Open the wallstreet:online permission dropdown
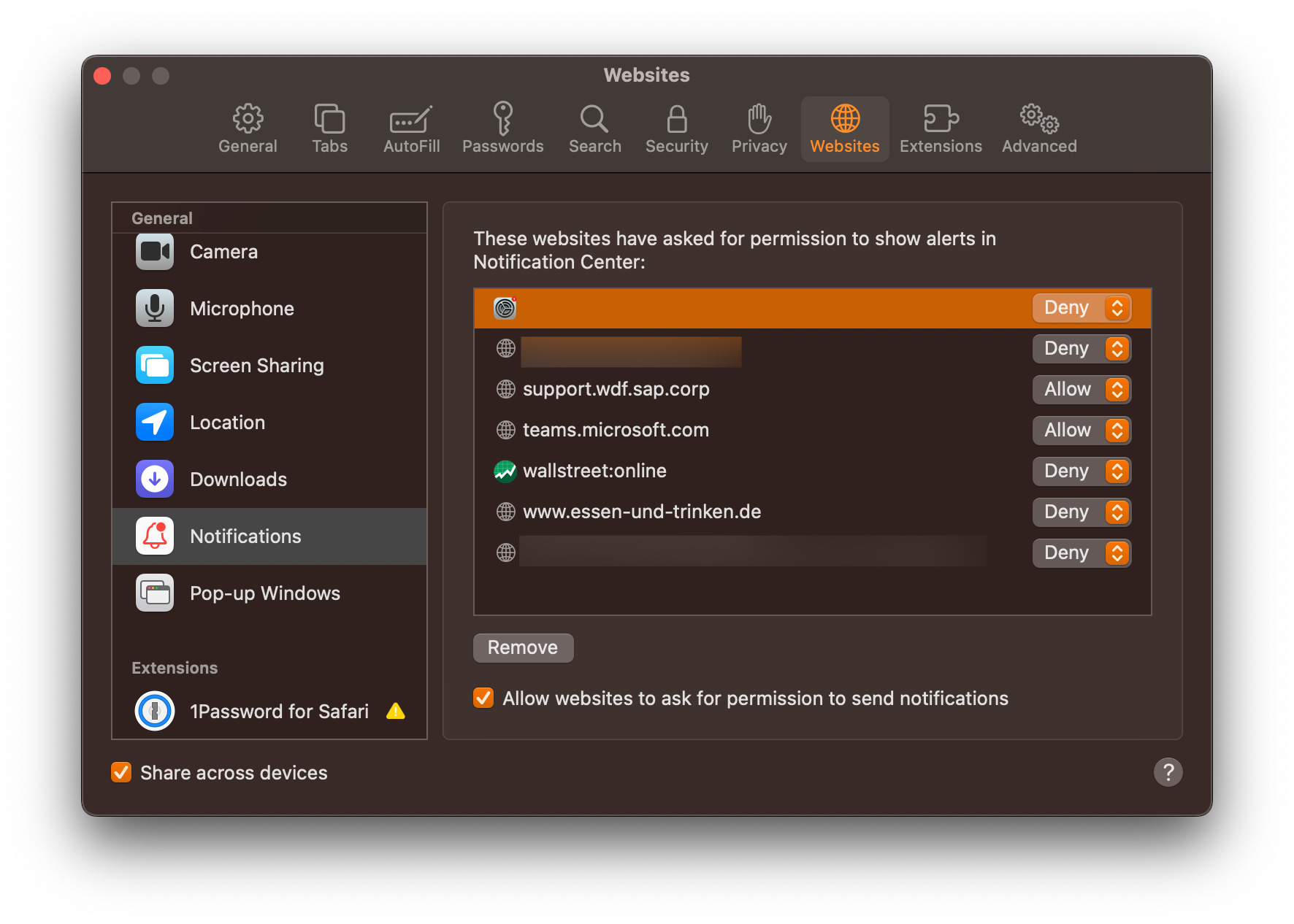Viewport: 1294px width, 924px height. [x=1081, y=471]
